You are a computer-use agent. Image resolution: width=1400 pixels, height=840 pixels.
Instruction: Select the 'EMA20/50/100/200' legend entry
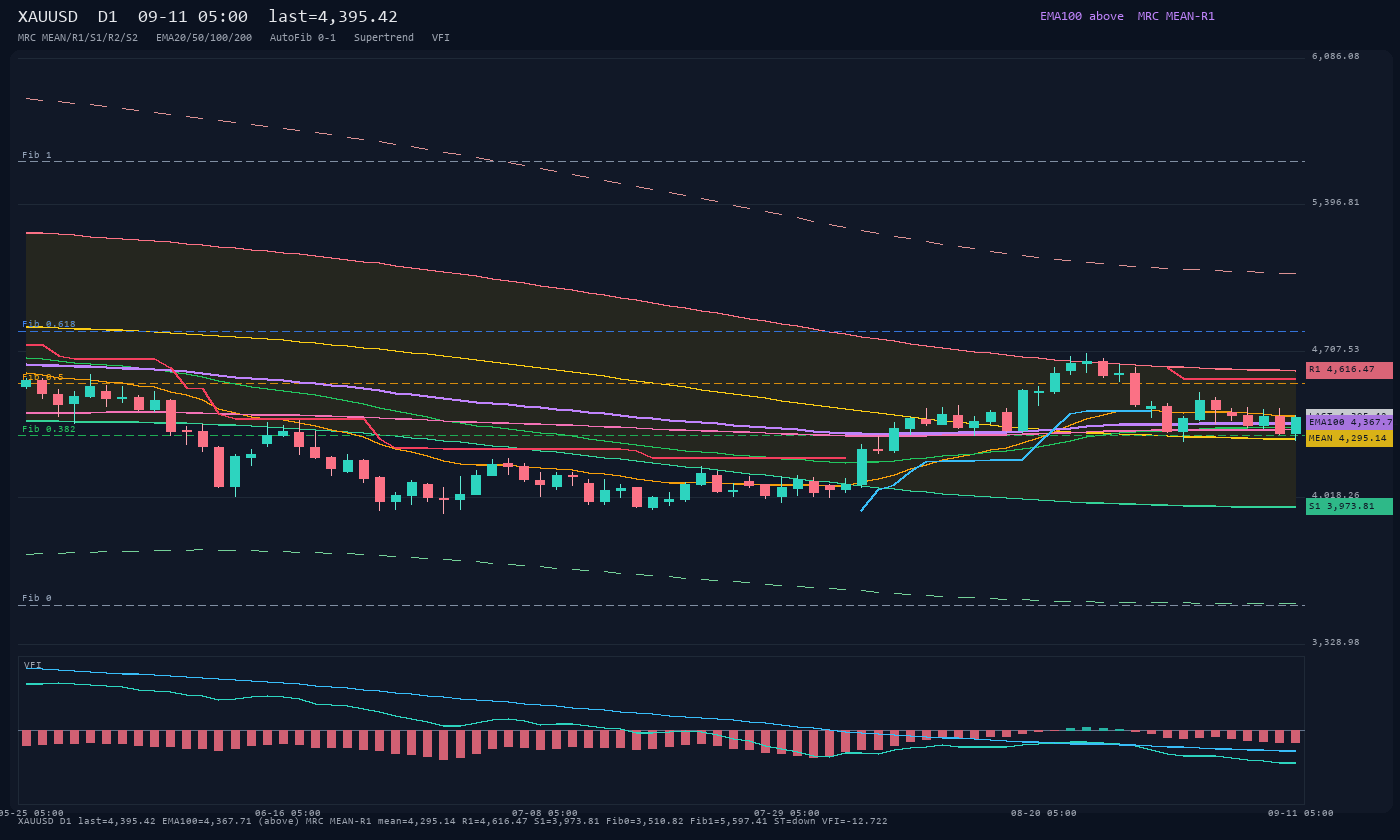[x=204, y=38]
